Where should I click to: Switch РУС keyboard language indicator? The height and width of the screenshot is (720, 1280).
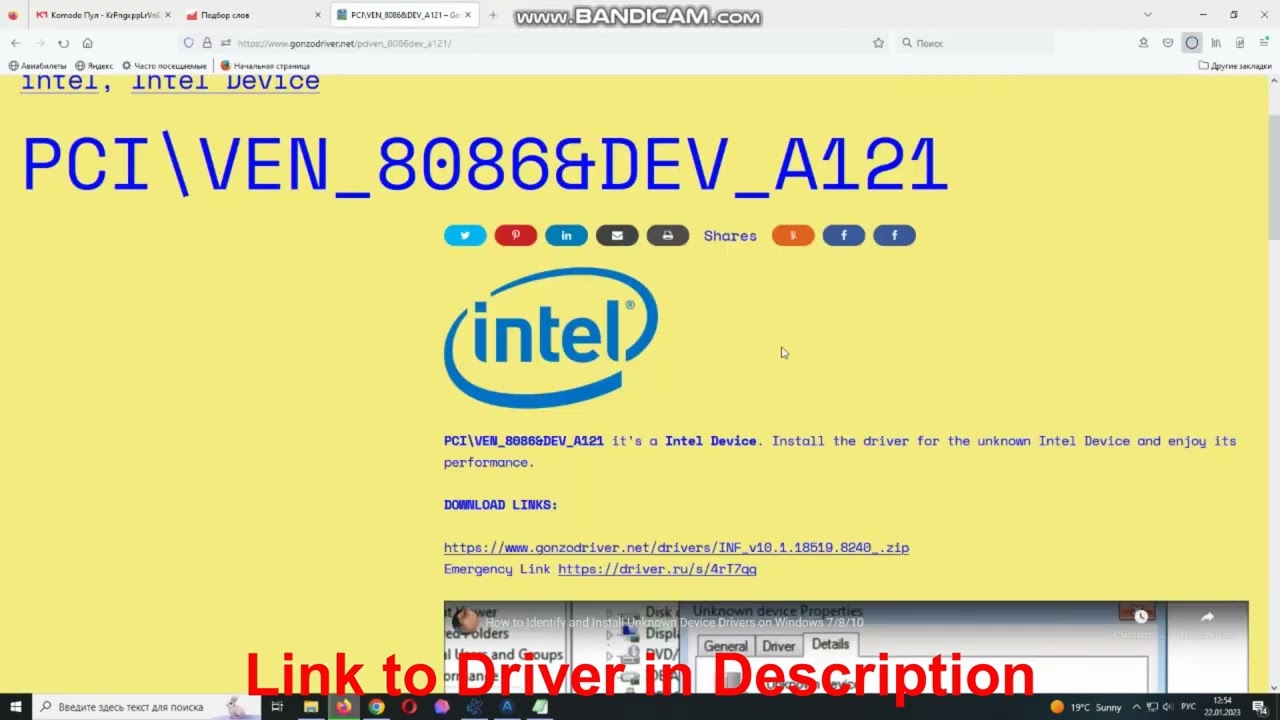coord(1188,707)
